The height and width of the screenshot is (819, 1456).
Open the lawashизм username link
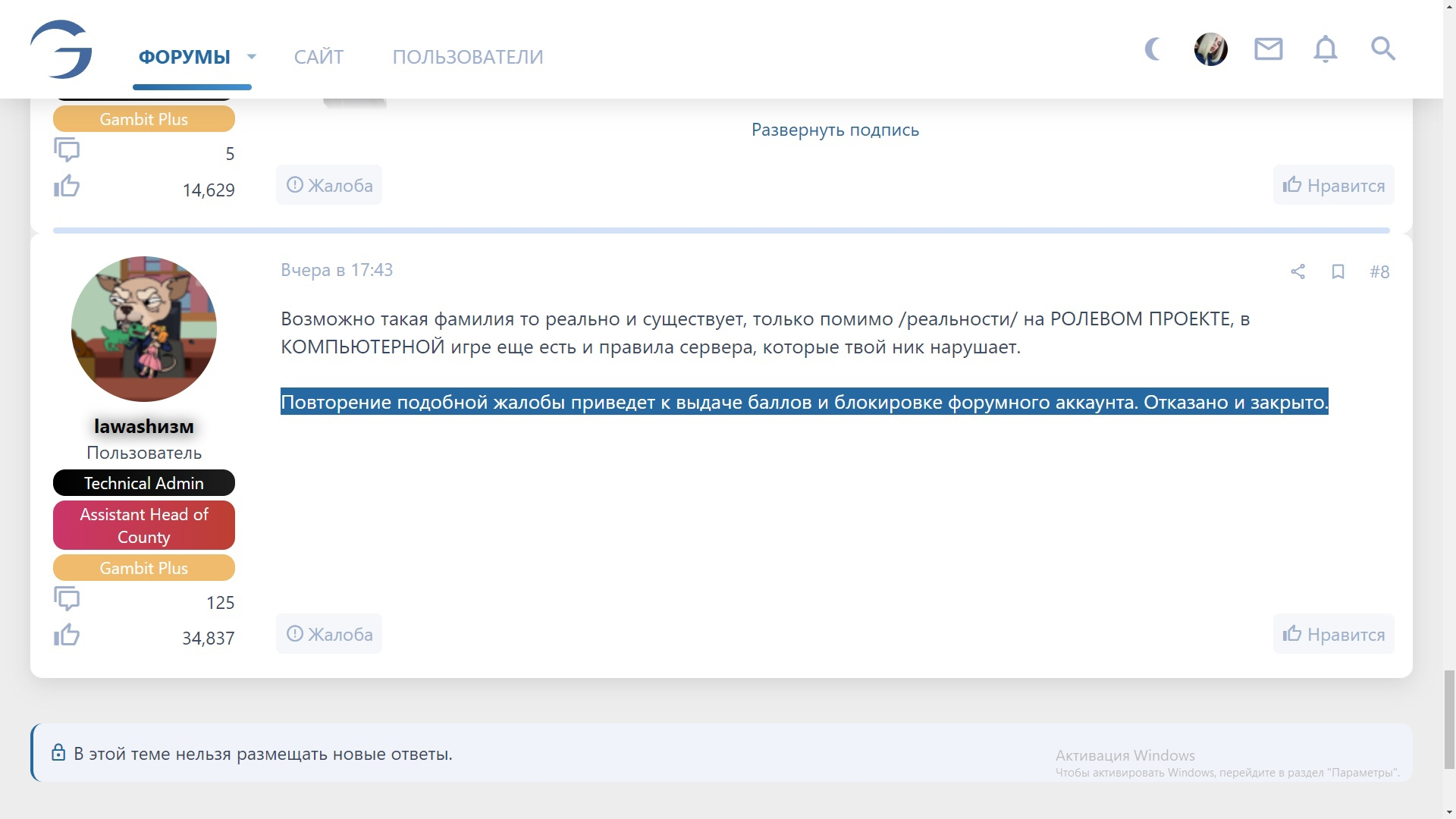point(144,426)
